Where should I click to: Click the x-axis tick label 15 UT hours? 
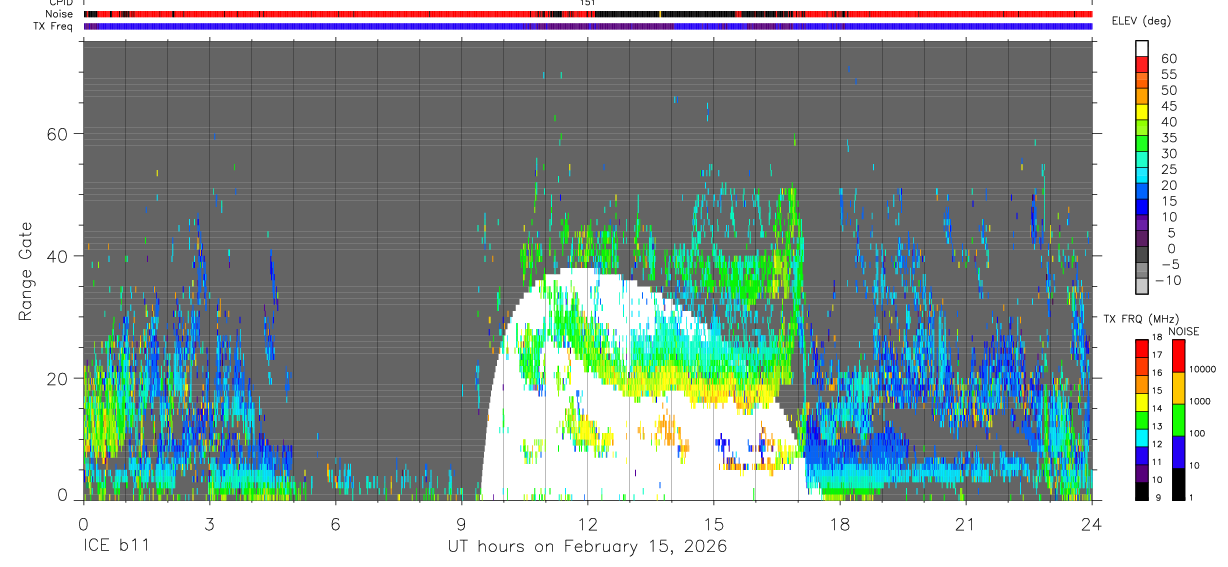(x=713, y=525)
